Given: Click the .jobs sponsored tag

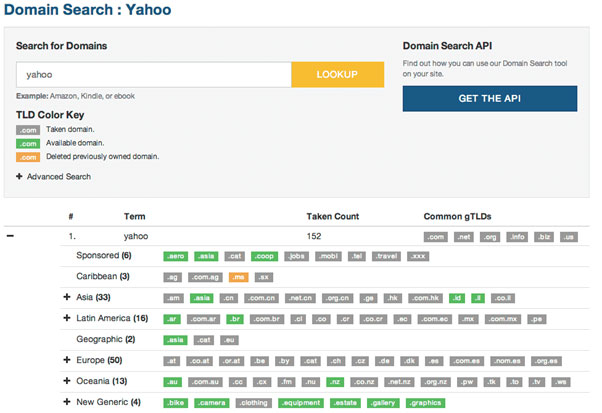Looking at the screenshot, I should point(296,256).
